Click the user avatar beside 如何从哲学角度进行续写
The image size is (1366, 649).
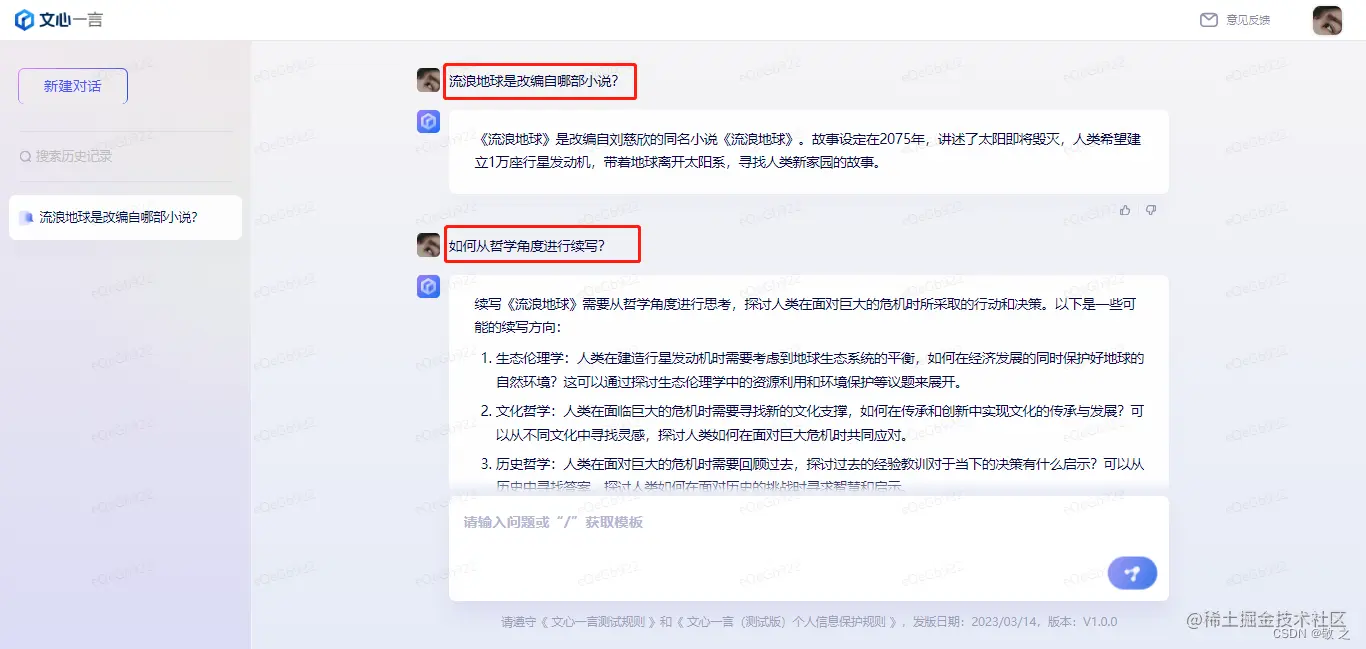point(428,245)
